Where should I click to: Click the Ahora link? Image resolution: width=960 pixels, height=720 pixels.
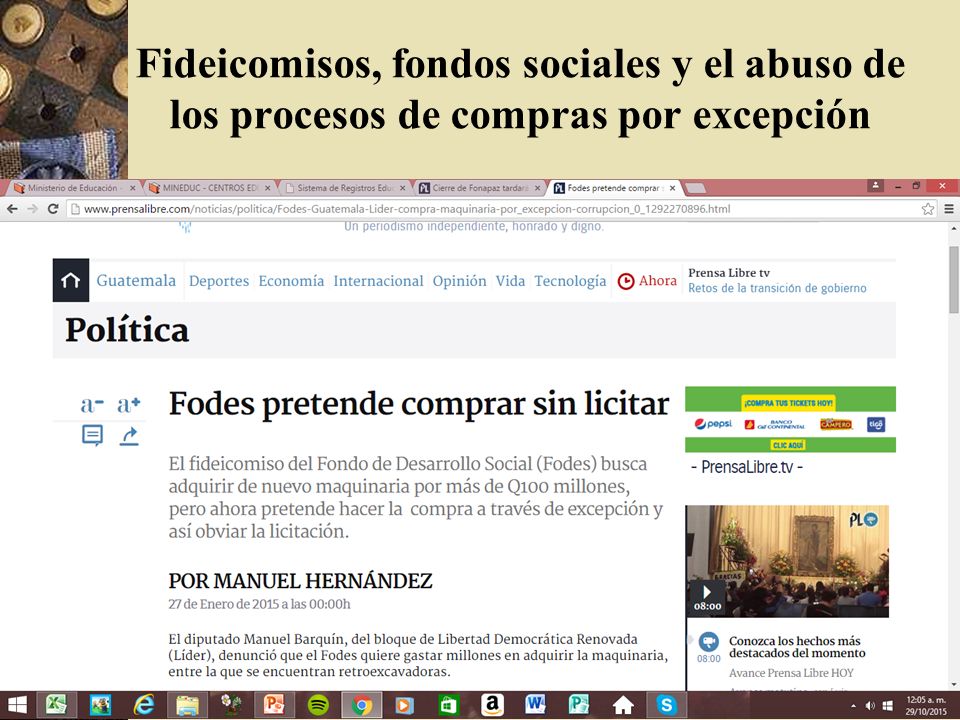point(658,281)
